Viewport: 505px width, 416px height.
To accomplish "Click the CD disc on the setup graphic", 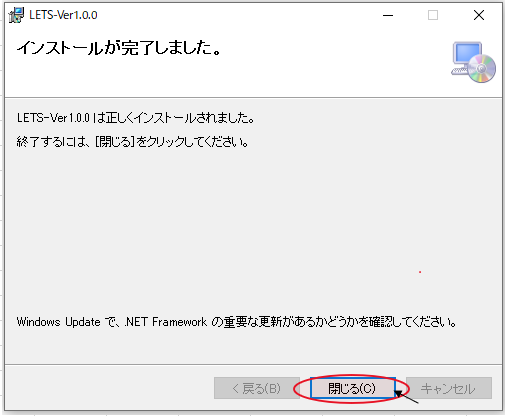I will click(482, 68).
